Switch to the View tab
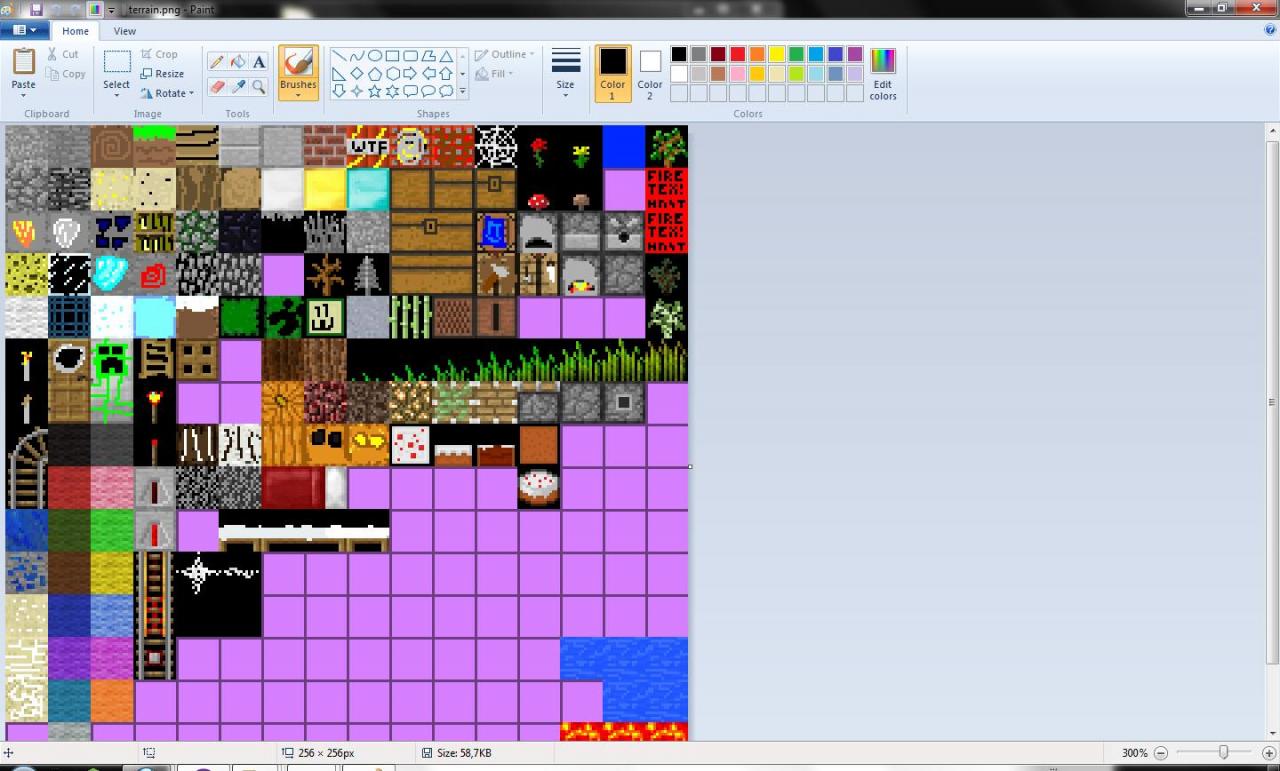Screen dimensions: 1280x771 (x=124, y=31)
